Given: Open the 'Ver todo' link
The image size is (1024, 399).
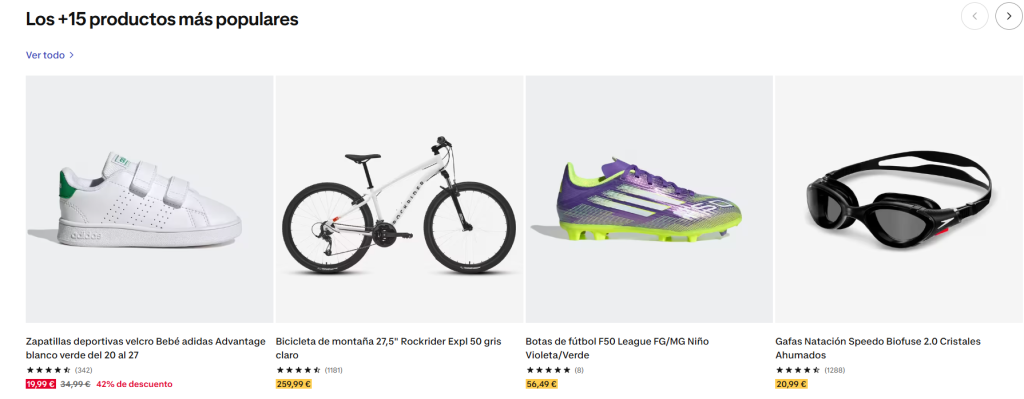Looking at the screenshot, I should pyautogui.click(x=45, y=56).
